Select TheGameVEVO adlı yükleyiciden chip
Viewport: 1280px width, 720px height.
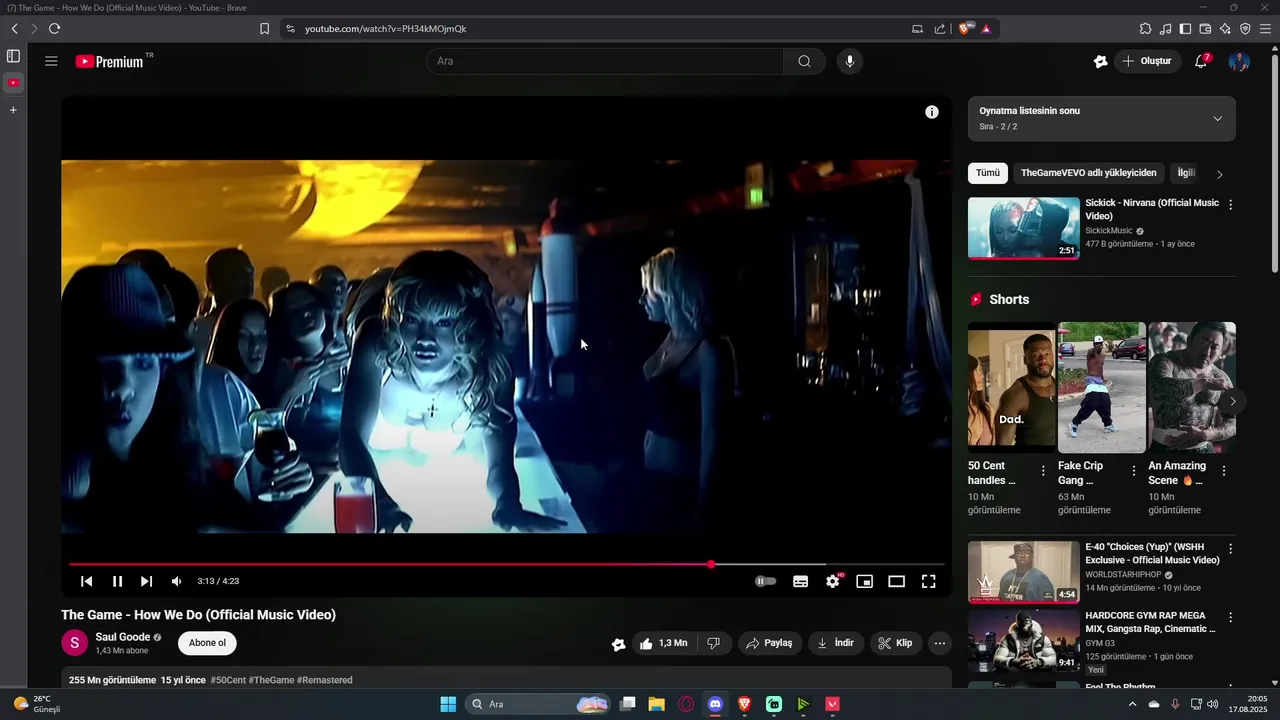coord(1089,173)
